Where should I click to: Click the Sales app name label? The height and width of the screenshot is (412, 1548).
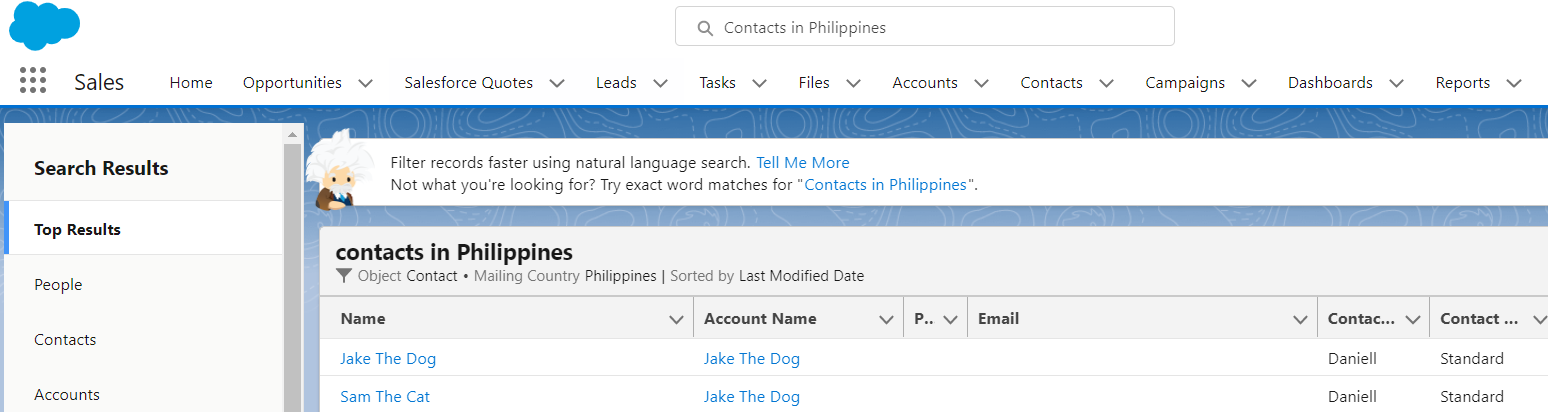point(99,82)
